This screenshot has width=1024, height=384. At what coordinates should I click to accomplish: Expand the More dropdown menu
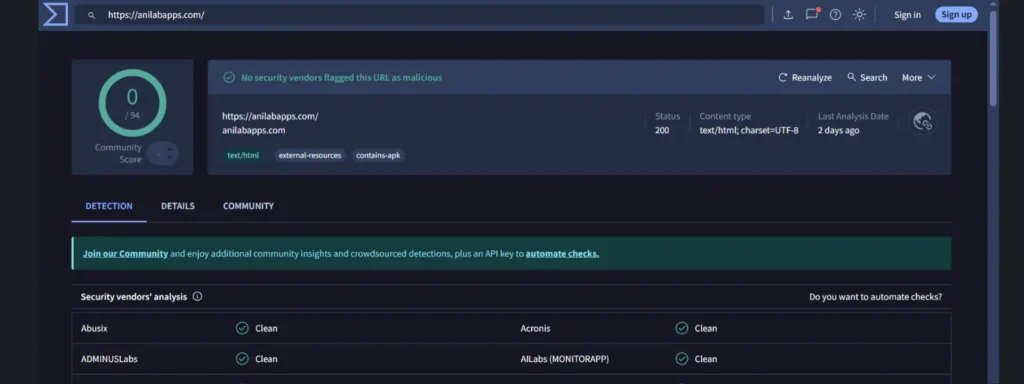click(919, 77)
